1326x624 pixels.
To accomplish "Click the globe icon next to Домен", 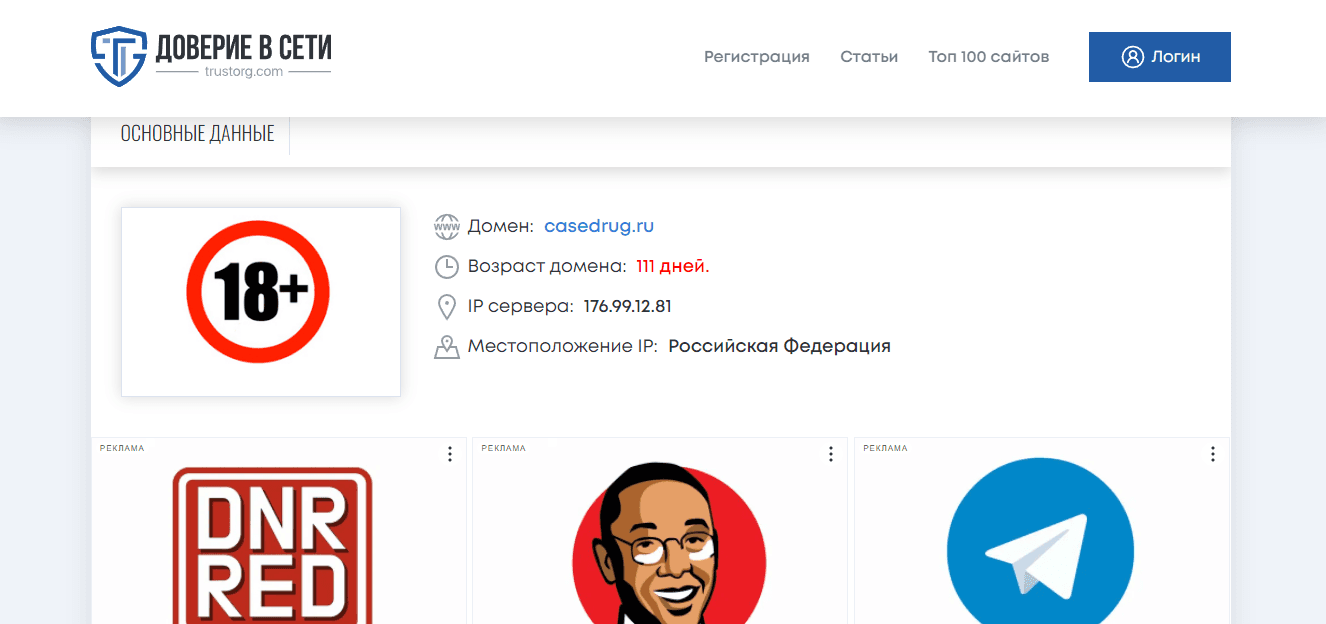I will (x=447, y=226).
